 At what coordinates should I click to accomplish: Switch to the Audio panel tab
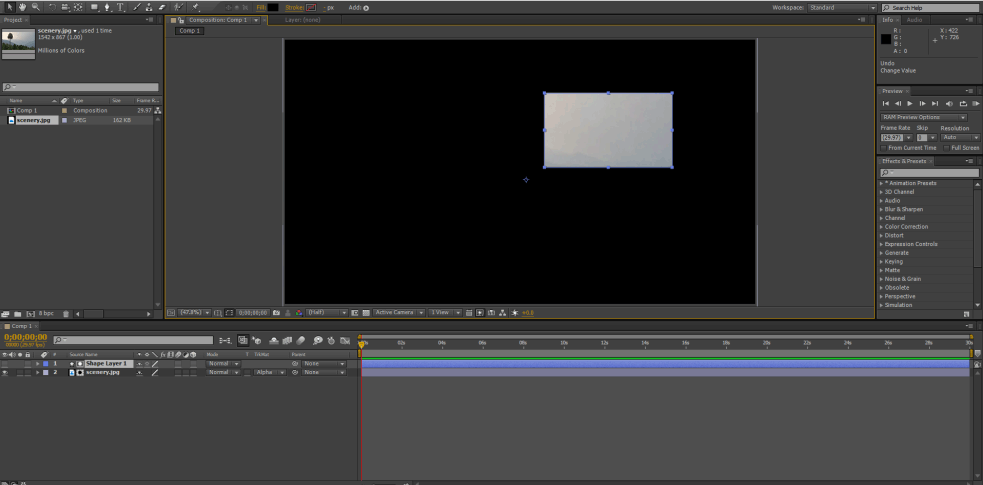[915, 20]
